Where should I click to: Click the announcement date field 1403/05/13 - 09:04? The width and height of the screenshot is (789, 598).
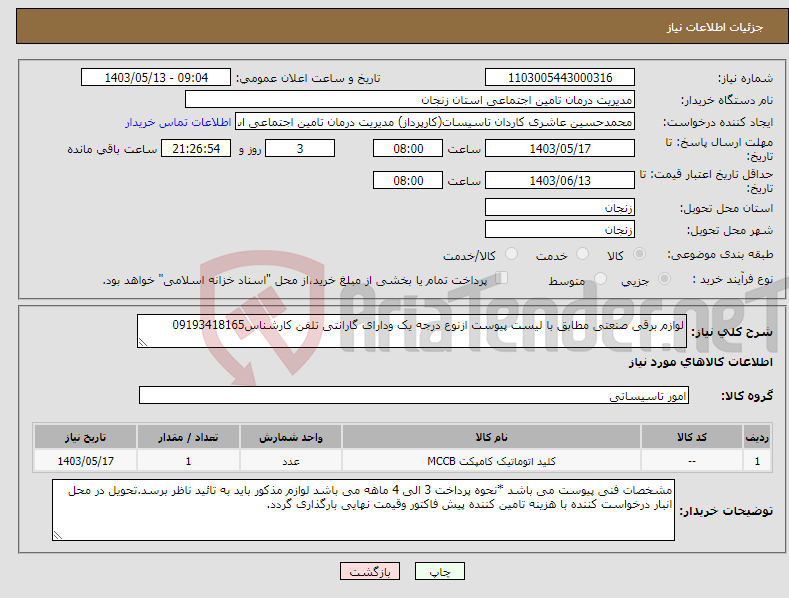point(156,78)
